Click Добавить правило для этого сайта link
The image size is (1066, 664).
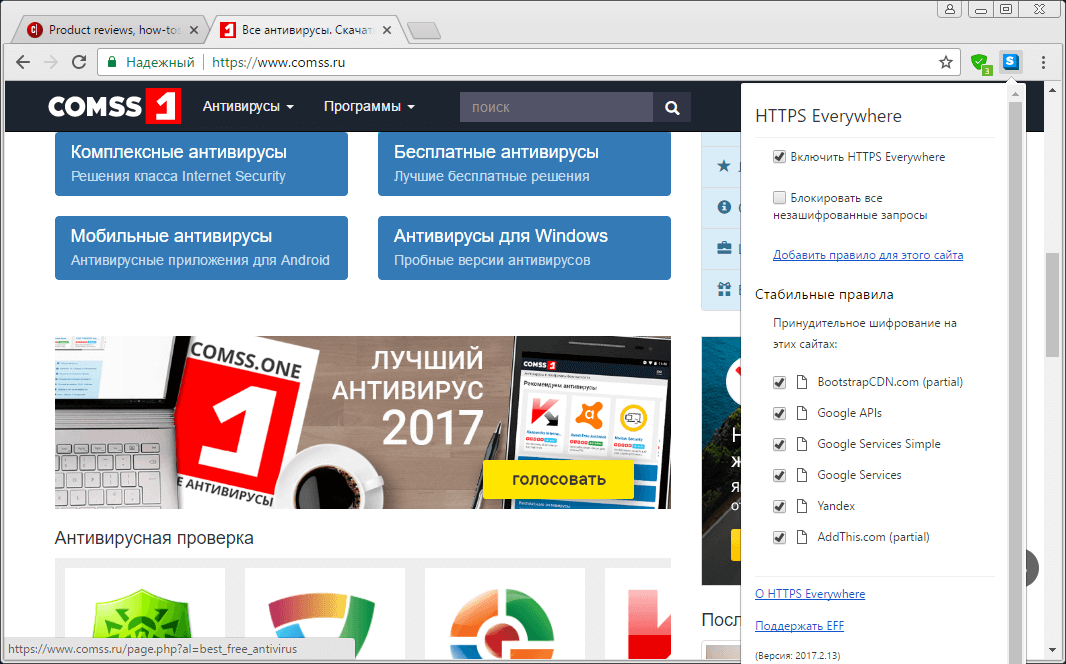[x=867, y=255]
